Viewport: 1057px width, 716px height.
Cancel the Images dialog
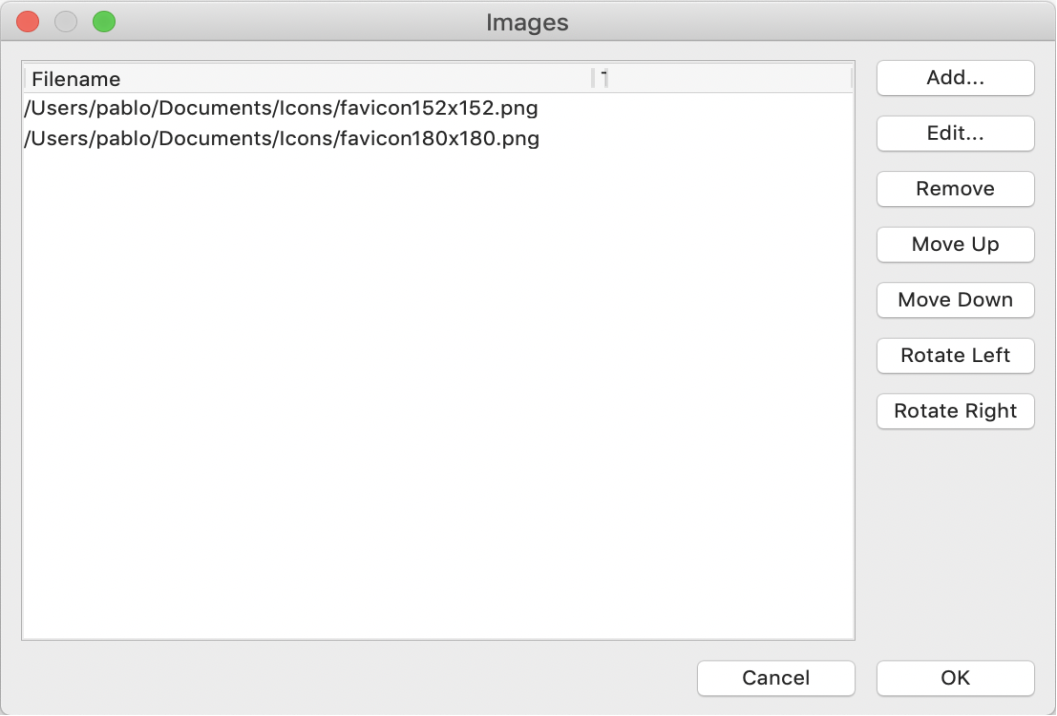pos(776,678)
